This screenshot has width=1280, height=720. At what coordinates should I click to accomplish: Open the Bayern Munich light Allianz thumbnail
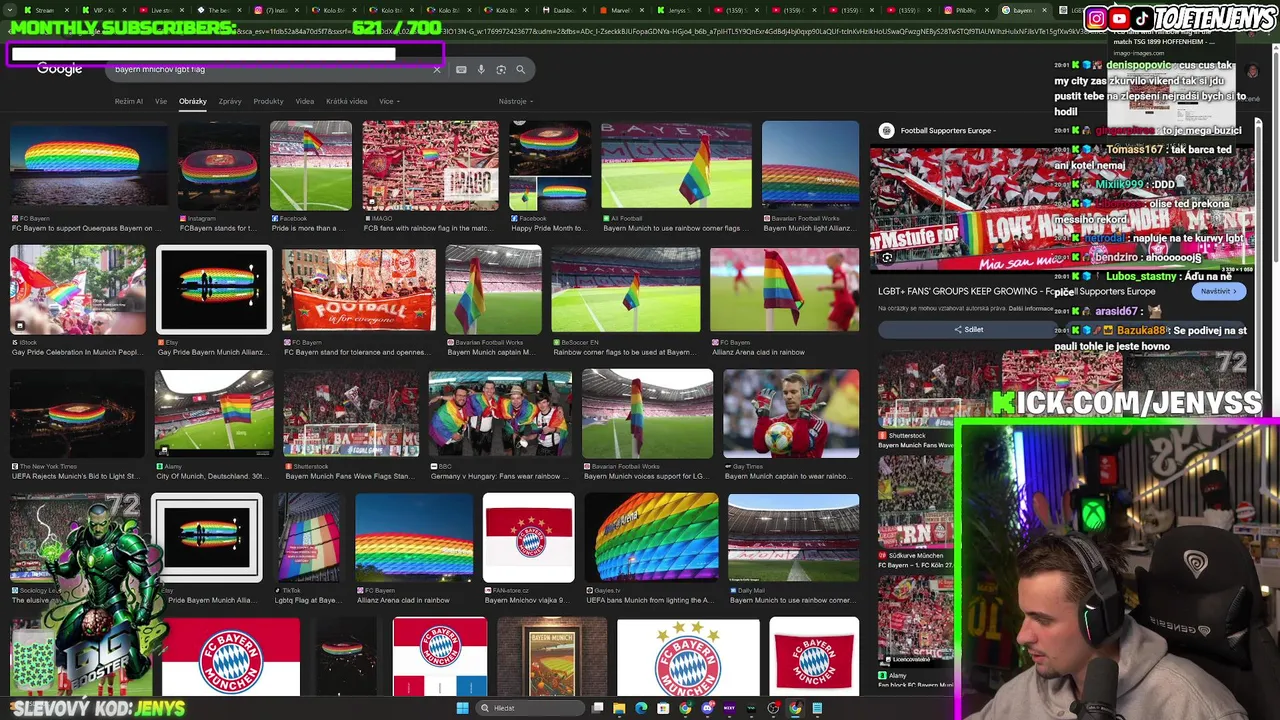tap(810, 164)
